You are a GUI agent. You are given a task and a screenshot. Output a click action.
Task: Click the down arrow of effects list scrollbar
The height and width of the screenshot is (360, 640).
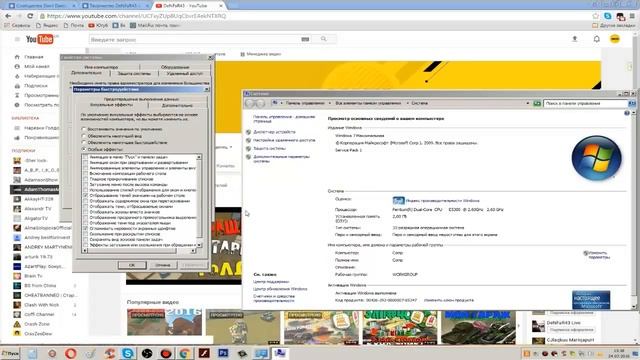tap(199, 245)
